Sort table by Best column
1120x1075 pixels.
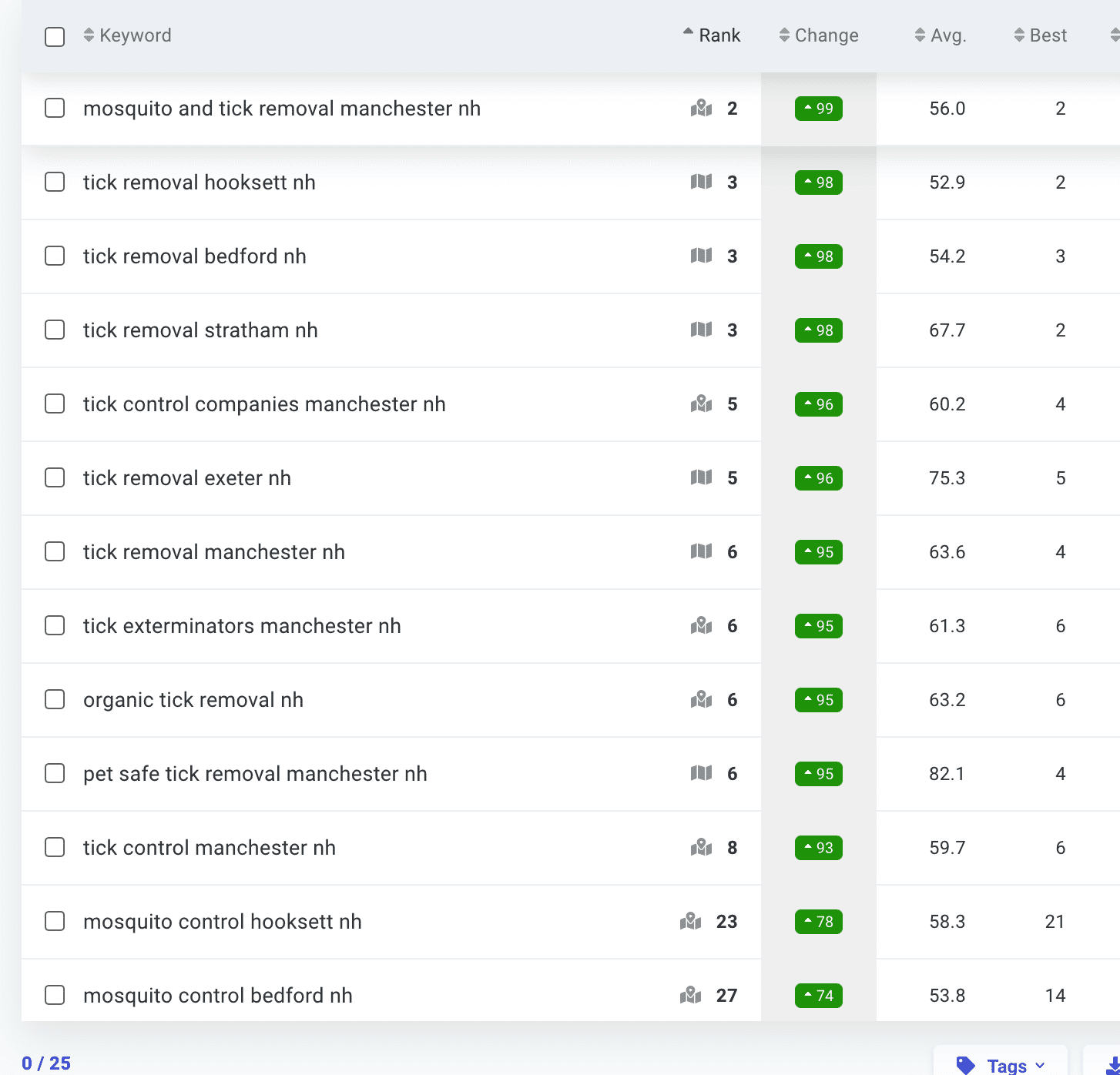(x=1041, y=35)
